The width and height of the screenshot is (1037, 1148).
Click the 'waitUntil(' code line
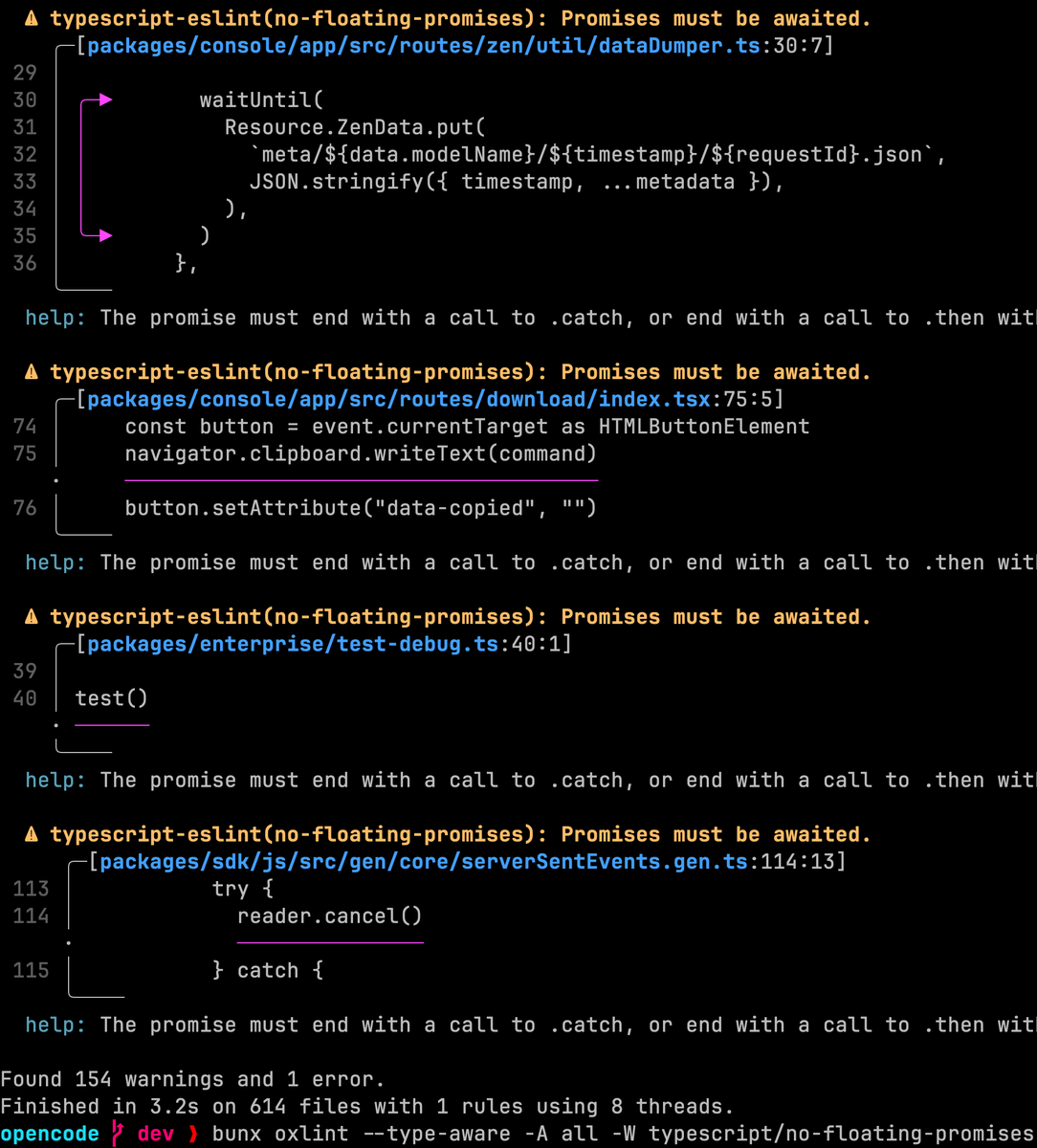click(x=262, y=99)
